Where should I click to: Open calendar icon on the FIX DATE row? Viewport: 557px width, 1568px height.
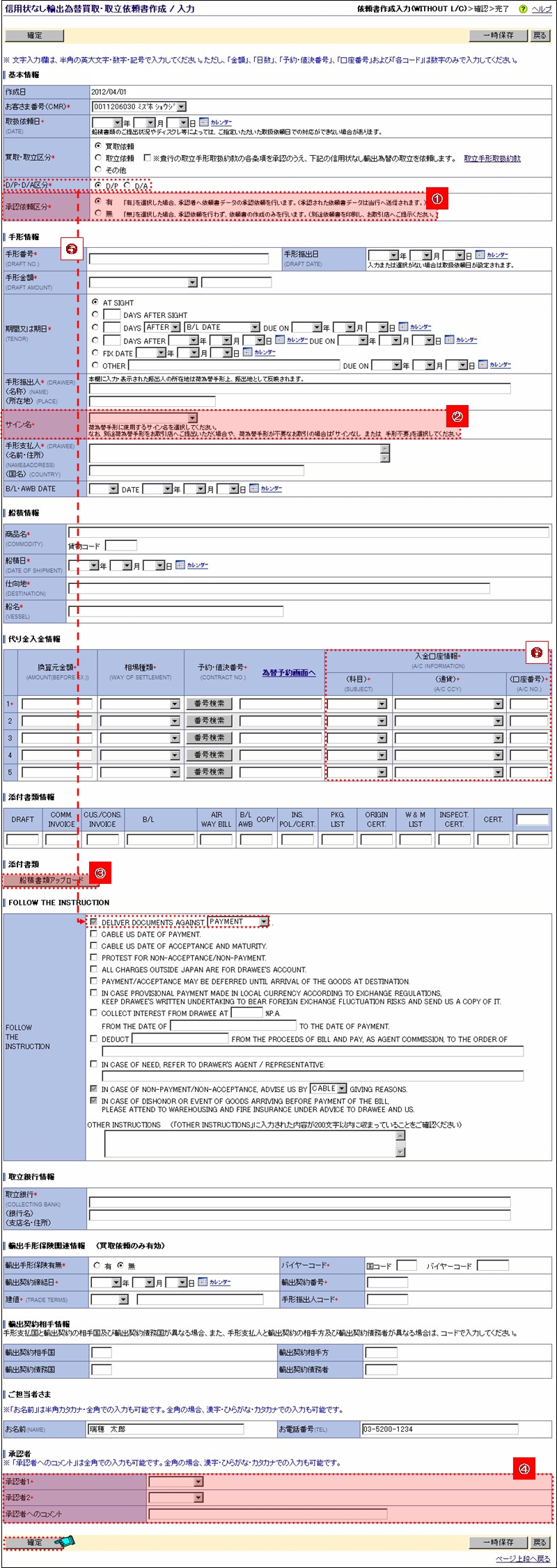click(247, 352)
